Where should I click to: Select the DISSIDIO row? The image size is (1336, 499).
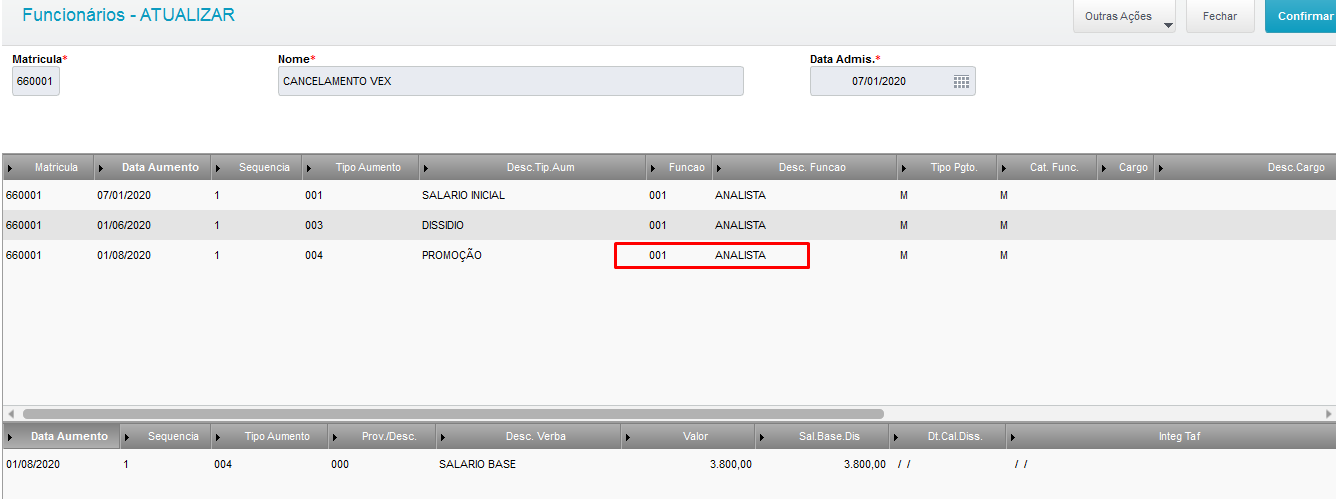tap(668, 225)
